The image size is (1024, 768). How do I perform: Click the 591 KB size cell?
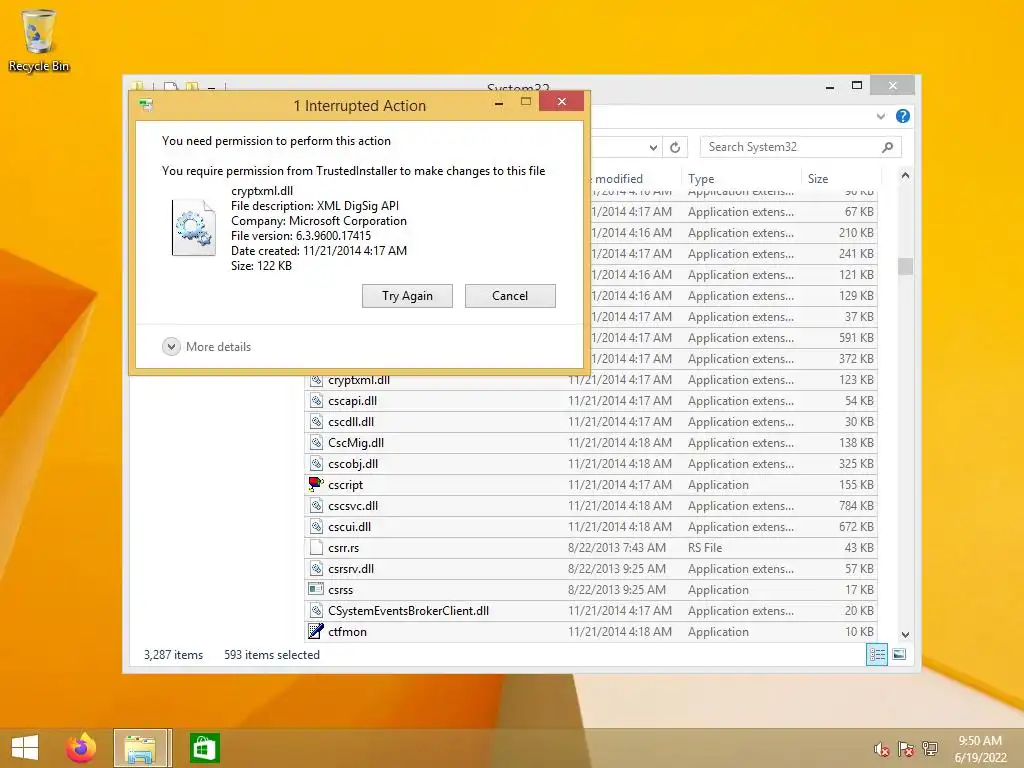coord(856,338)
